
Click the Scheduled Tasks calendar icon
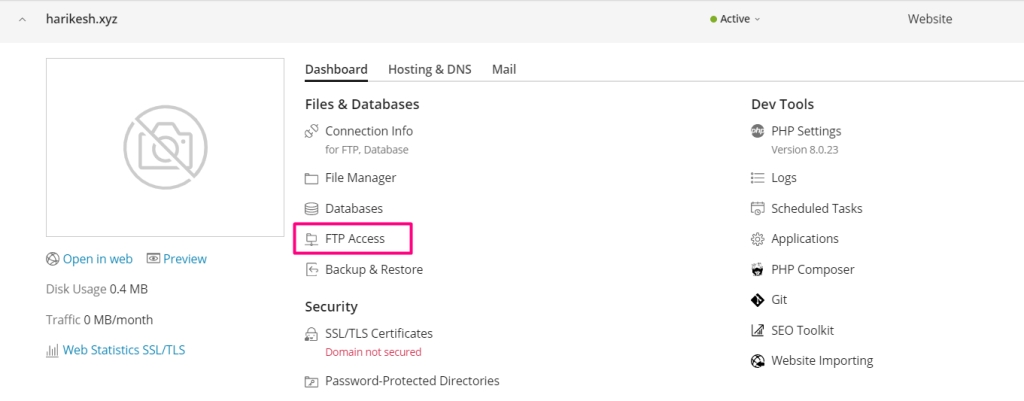[x=758, y=209]
